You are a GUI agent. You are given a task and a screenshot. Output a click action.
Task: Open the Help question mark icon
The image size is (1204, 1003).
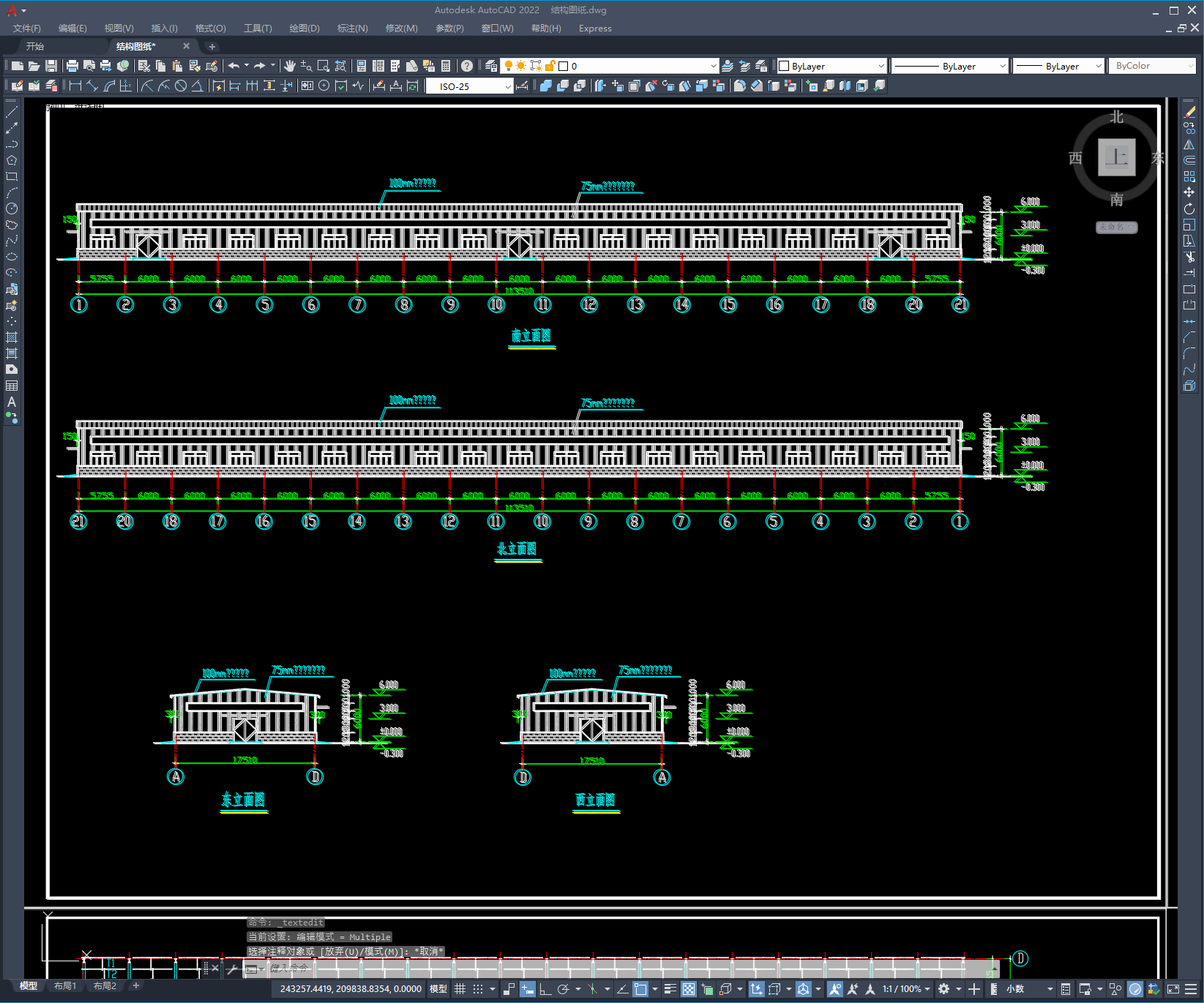pos(467,66)
